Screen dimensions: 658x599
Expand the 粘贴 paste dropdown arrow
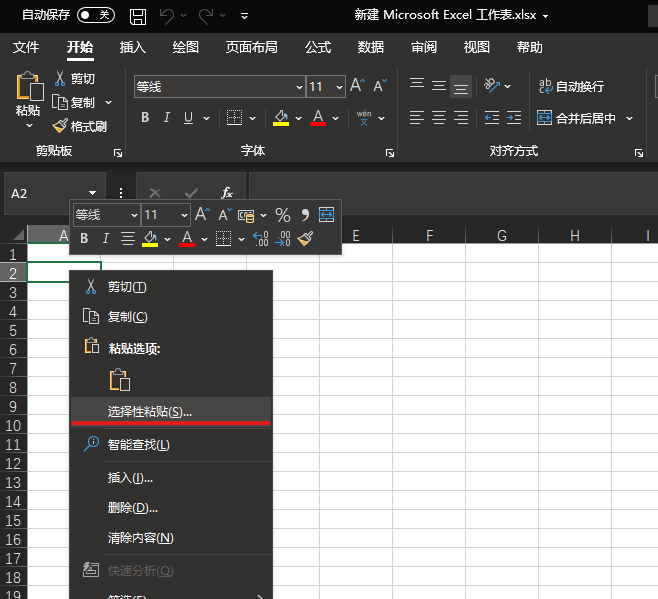pos(29,126)
